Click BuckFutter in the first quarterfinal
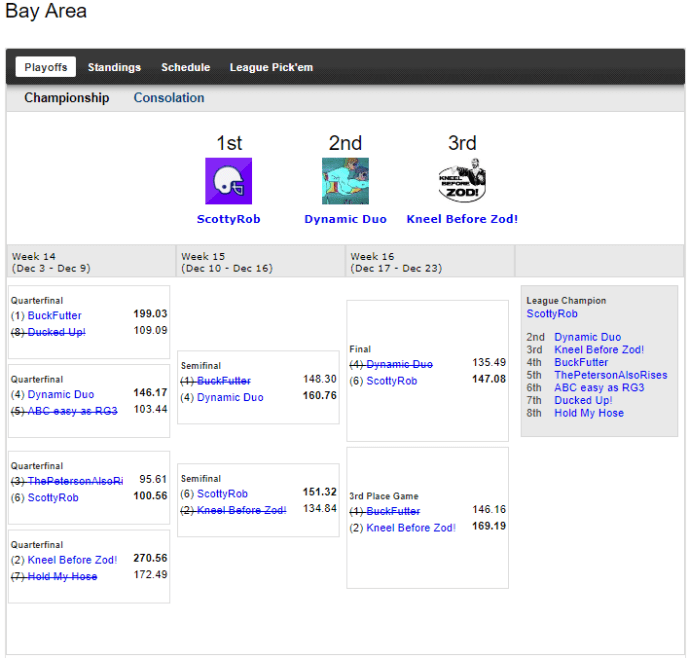Screen dimensions: 689x658 [54, 315]
